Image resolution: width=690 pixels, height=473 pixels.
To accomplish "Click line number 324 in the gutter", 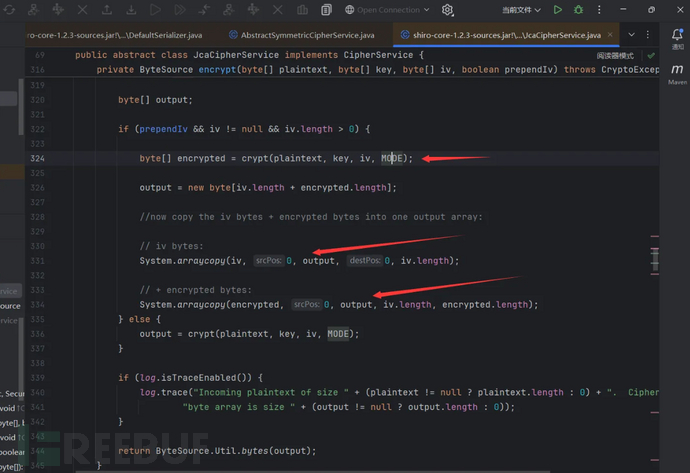I will [x=37, y=158].
